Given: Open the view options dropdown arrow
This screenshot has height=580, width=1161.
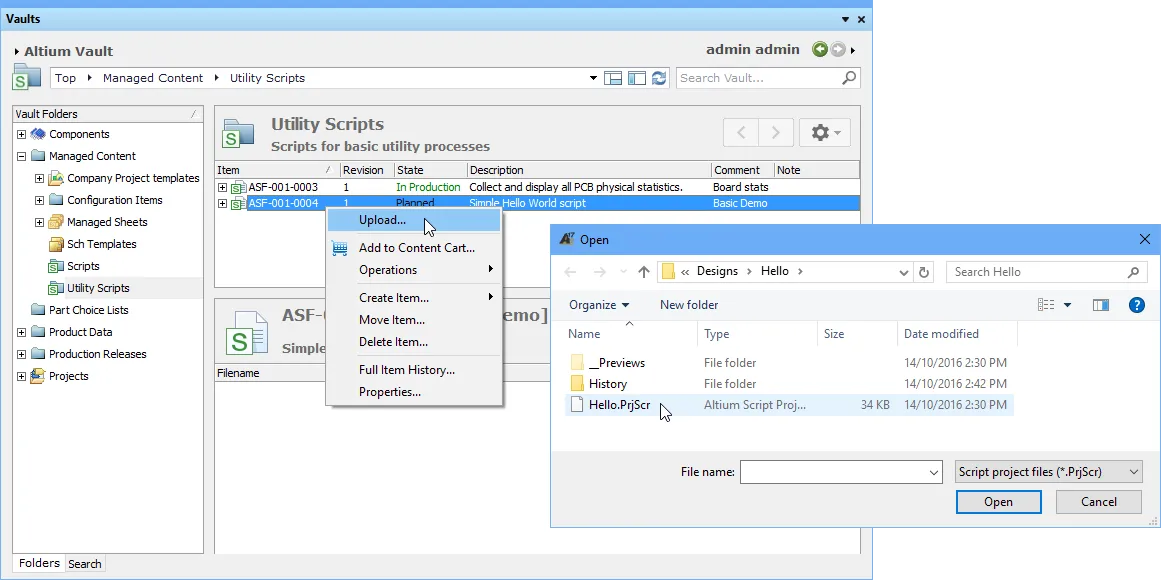Looking at the screenshot, I should point(1067,304).
